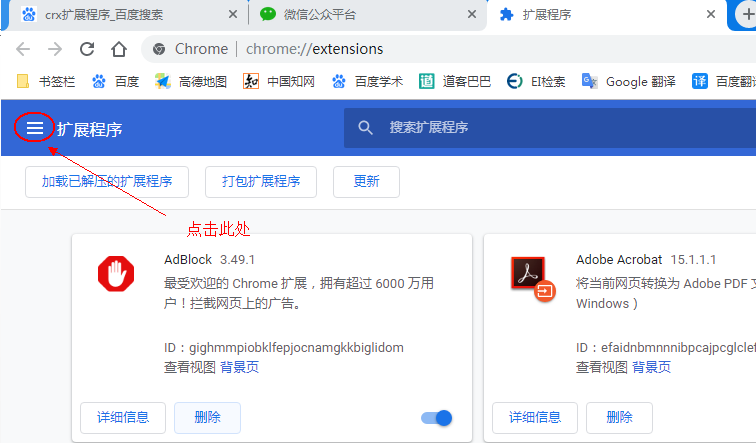Click the 扩展程序 page title
The height and width of the screenshot is (443, 756).
(90, 129)
